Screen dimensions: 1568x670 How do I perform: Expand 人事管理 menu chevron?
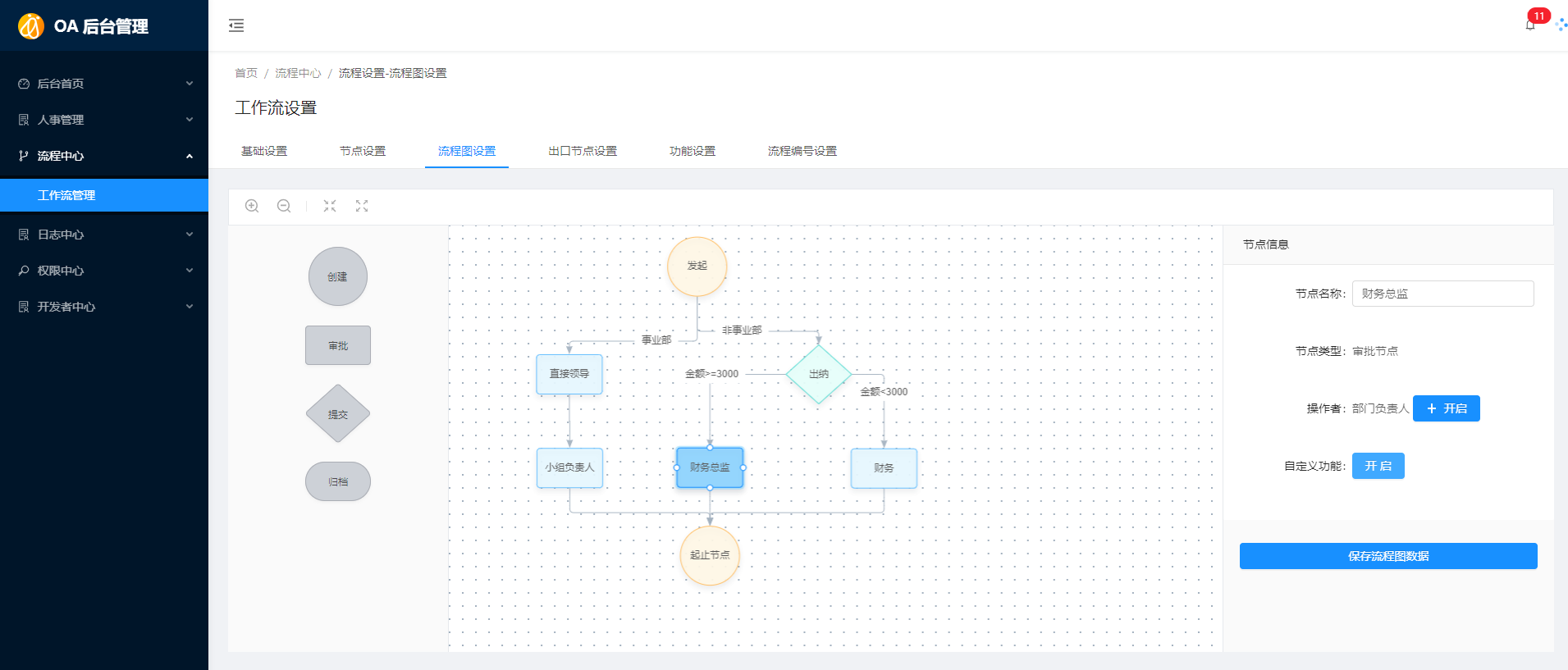(x=190, y=120)
